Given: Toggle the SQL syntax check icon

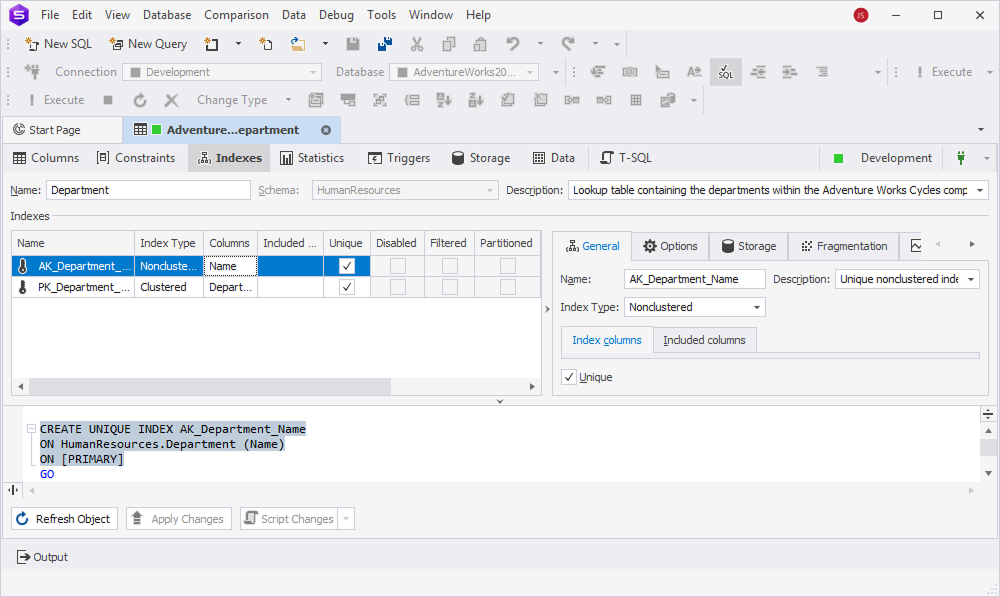Looking at the screenshot, I should (x=726, y=72).
